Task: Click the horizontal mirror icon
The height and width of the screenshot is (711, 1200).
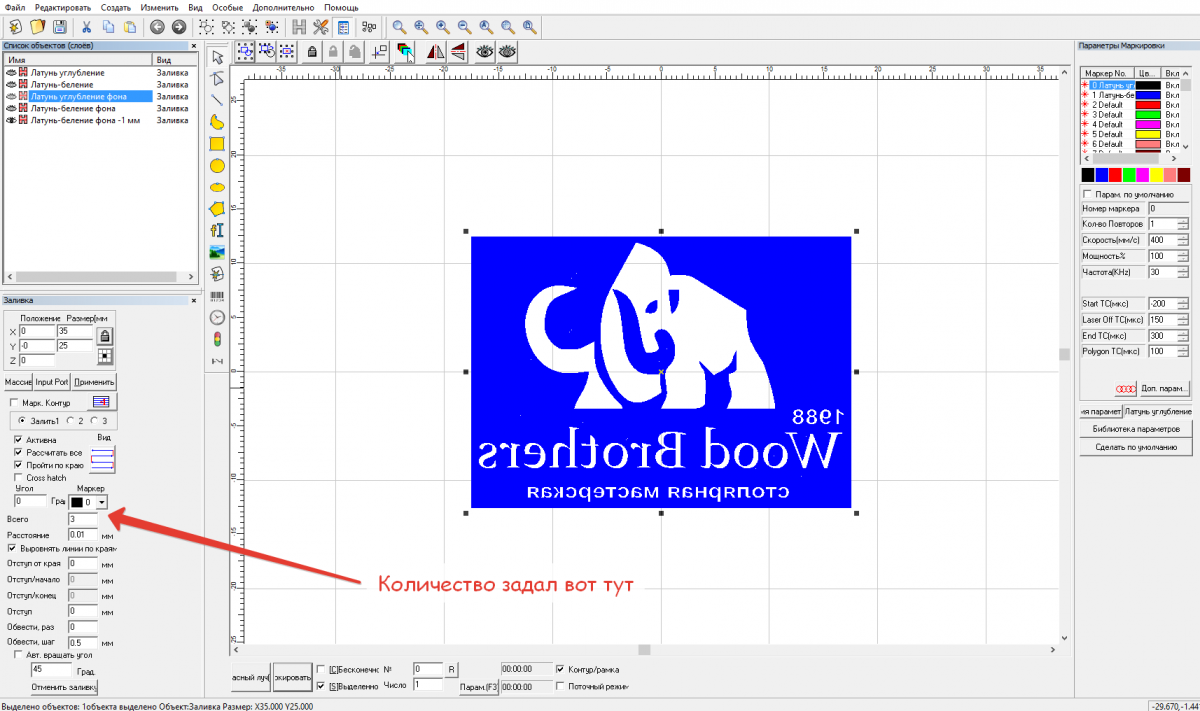Action: tap(435, 51)
